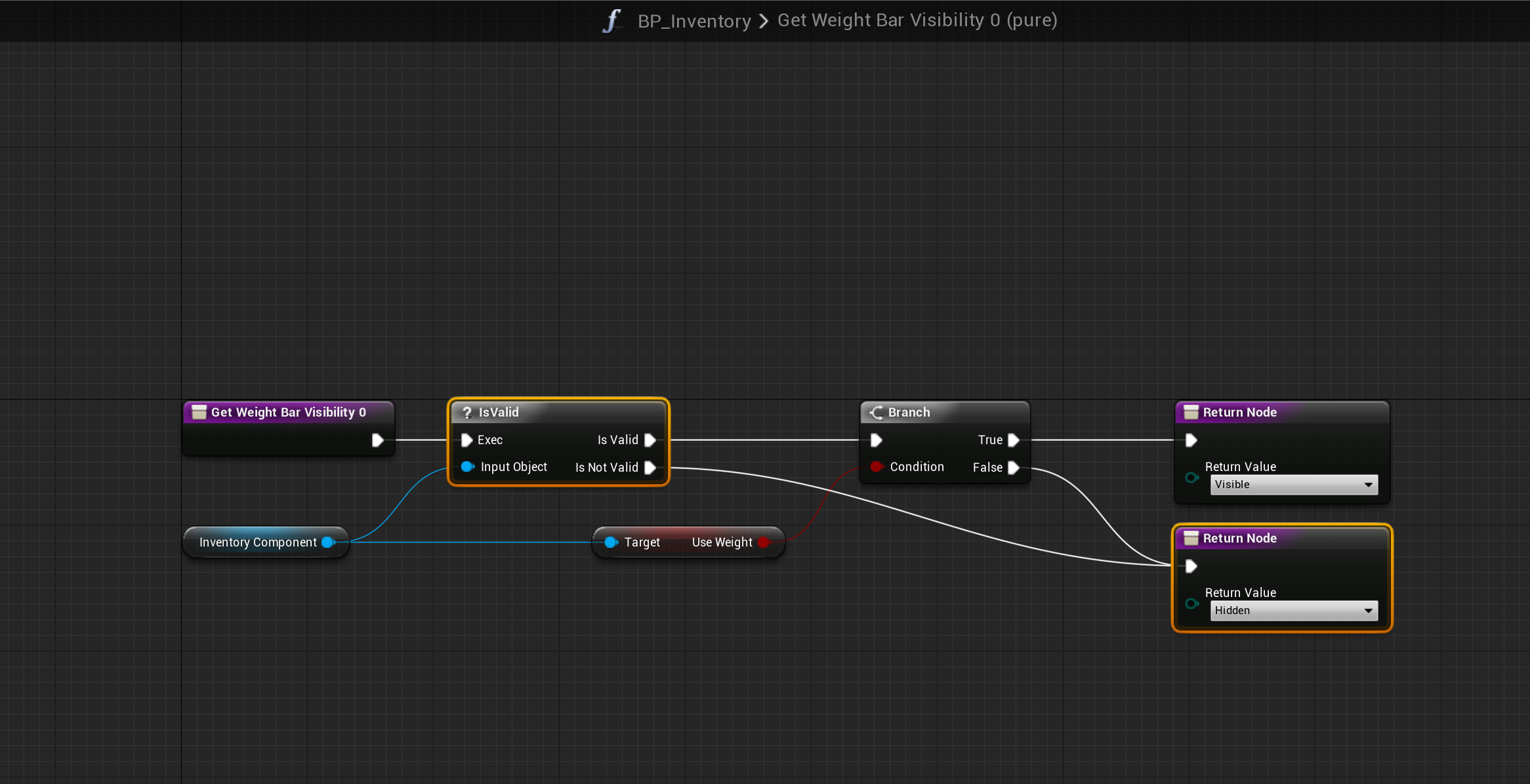Select the top Return Node title
The image size is (1530, 784).
(1239, 413)
